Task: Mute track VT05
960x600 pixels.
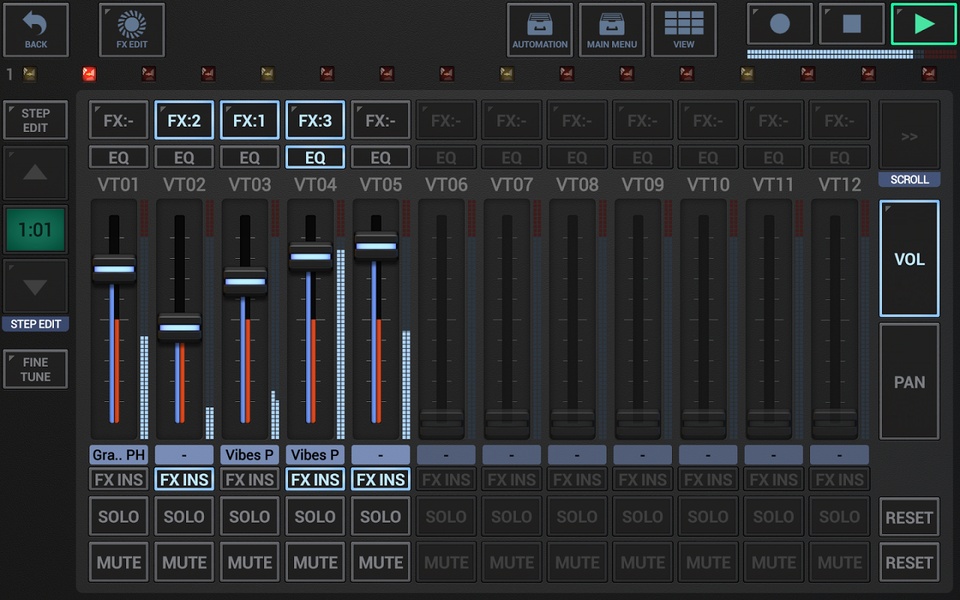Action: point(381,562)
